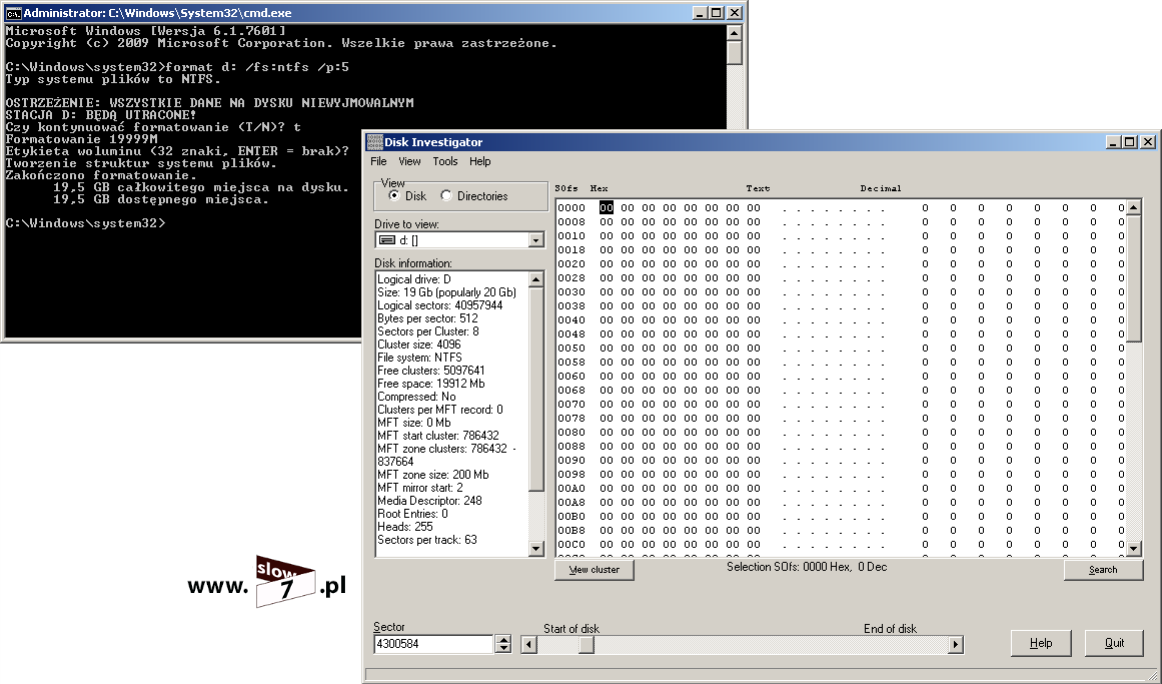Click into the Sector number field

(x=434, y=644)
